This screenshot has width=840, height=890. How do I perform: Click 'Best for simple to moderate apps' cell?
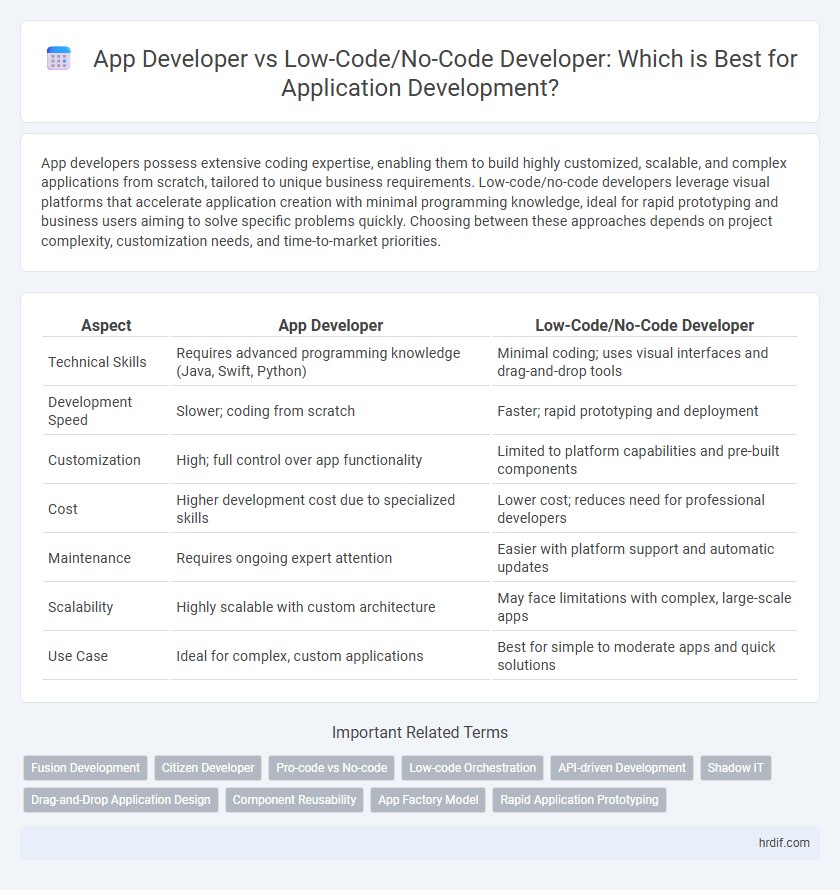(x=644, y=656)
